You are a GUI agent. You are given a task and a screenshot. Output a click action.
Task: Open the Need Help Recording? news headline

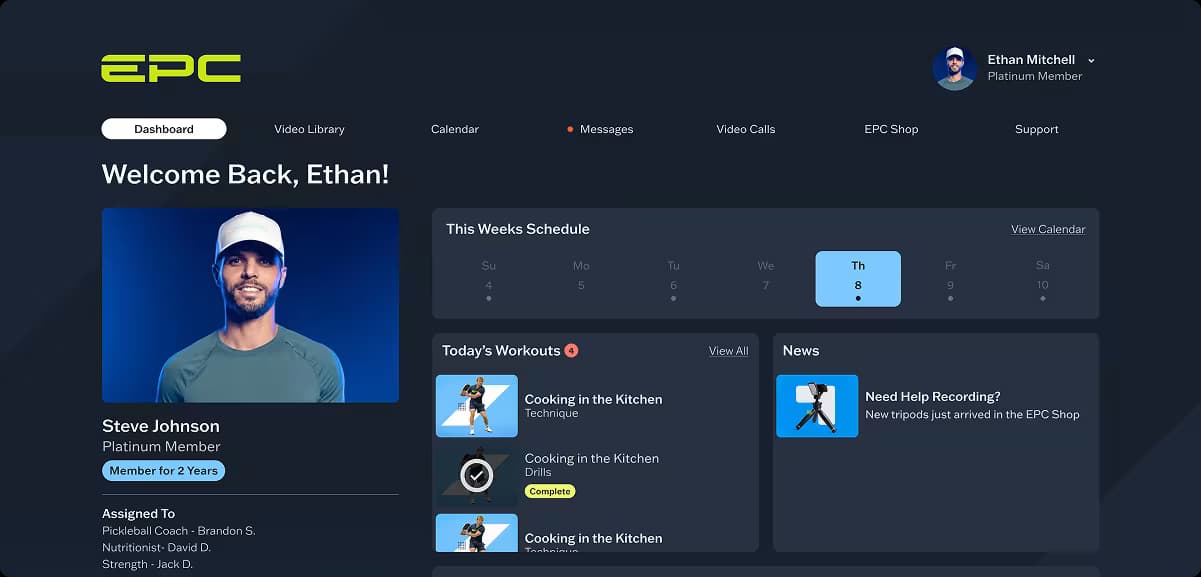pos(933,397)
